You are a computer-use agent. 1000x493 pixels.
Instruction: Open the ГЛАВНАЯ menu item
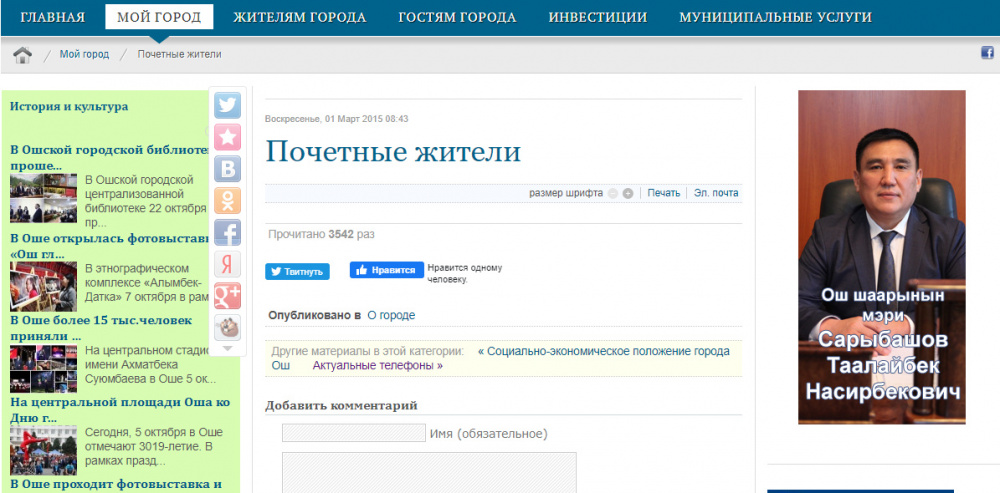[x=52, y=17]
